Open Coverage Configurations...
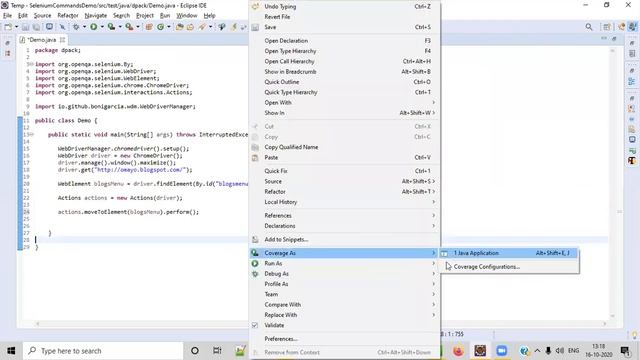 point(509,267)
